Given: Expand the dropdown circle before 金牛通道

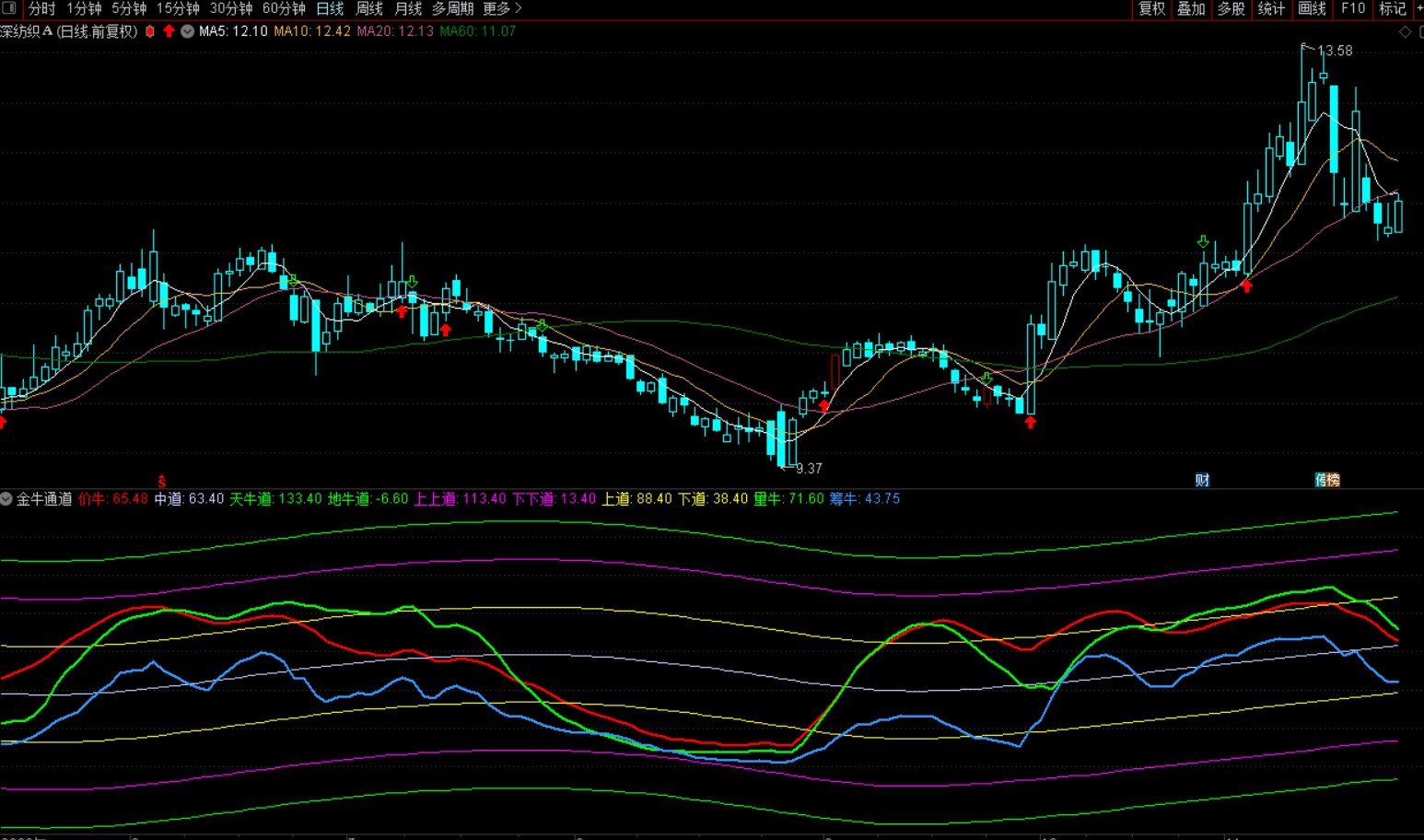Looking at the screenshot, I should click(6, 499).
